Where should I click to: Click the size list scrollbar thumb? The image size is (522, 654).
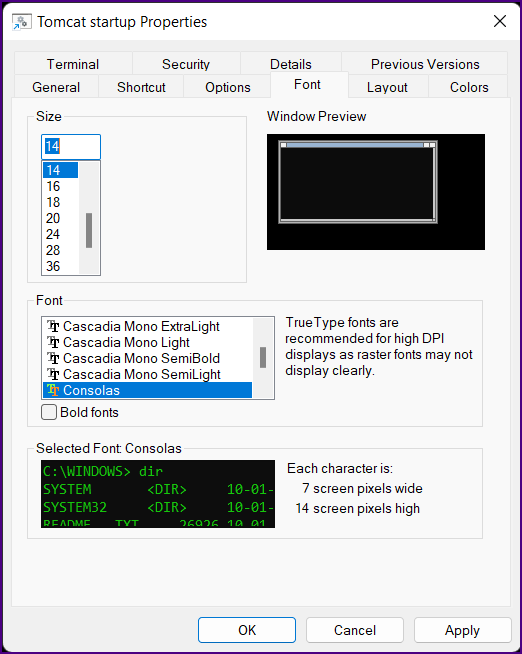(x=89, y=230)
